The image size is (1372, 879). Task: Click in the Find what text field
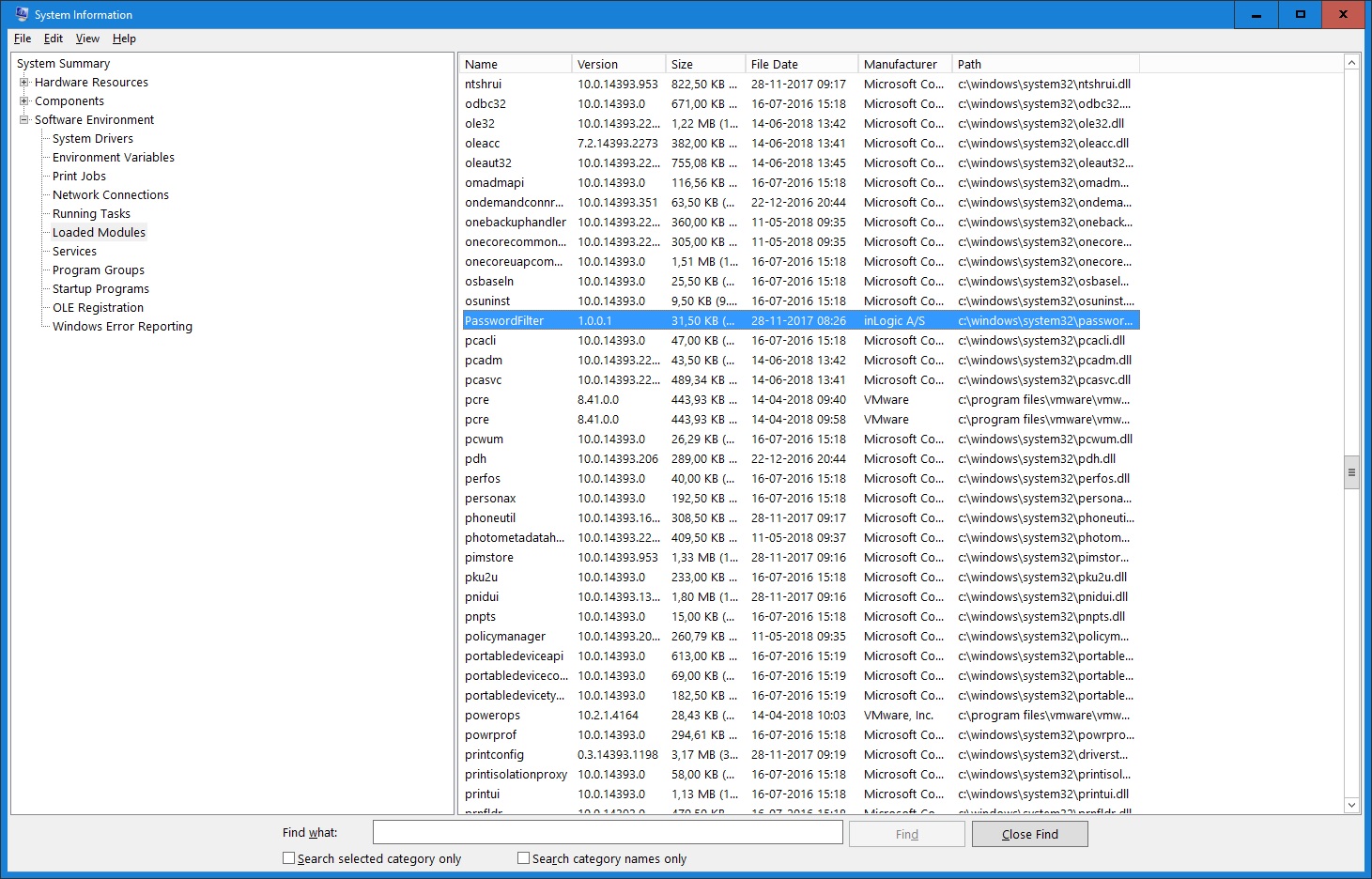[608, 833]
